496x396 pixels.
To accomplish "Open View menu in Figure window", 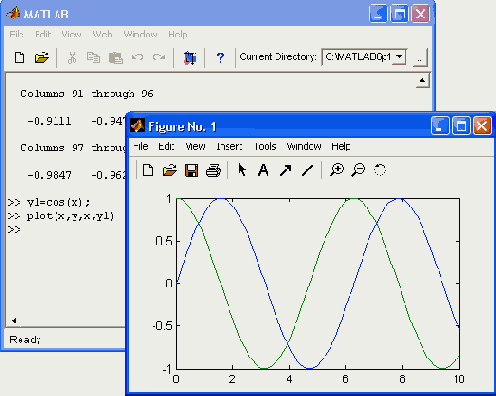I will pos(195,146).
